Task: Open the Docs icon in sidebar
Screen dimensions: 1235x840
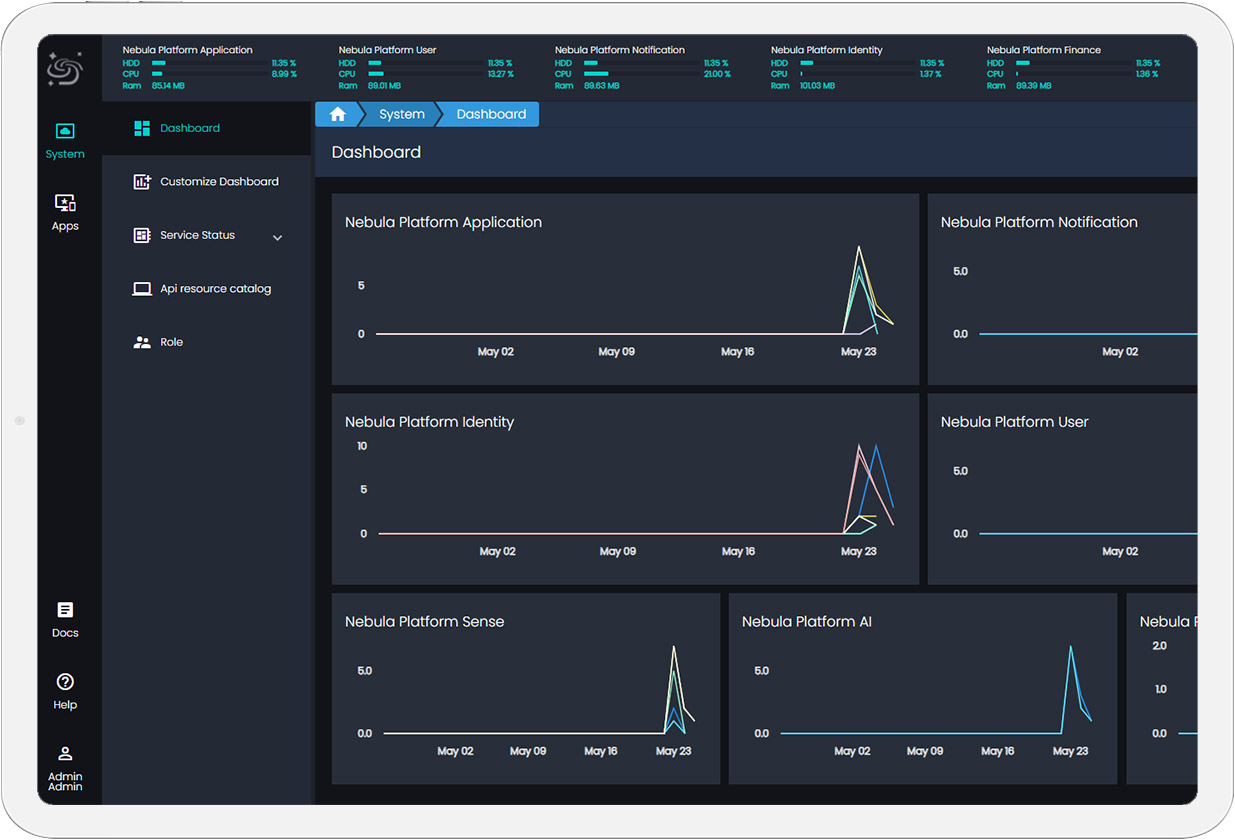Action: pyautogui.click(x=65, y=610)
